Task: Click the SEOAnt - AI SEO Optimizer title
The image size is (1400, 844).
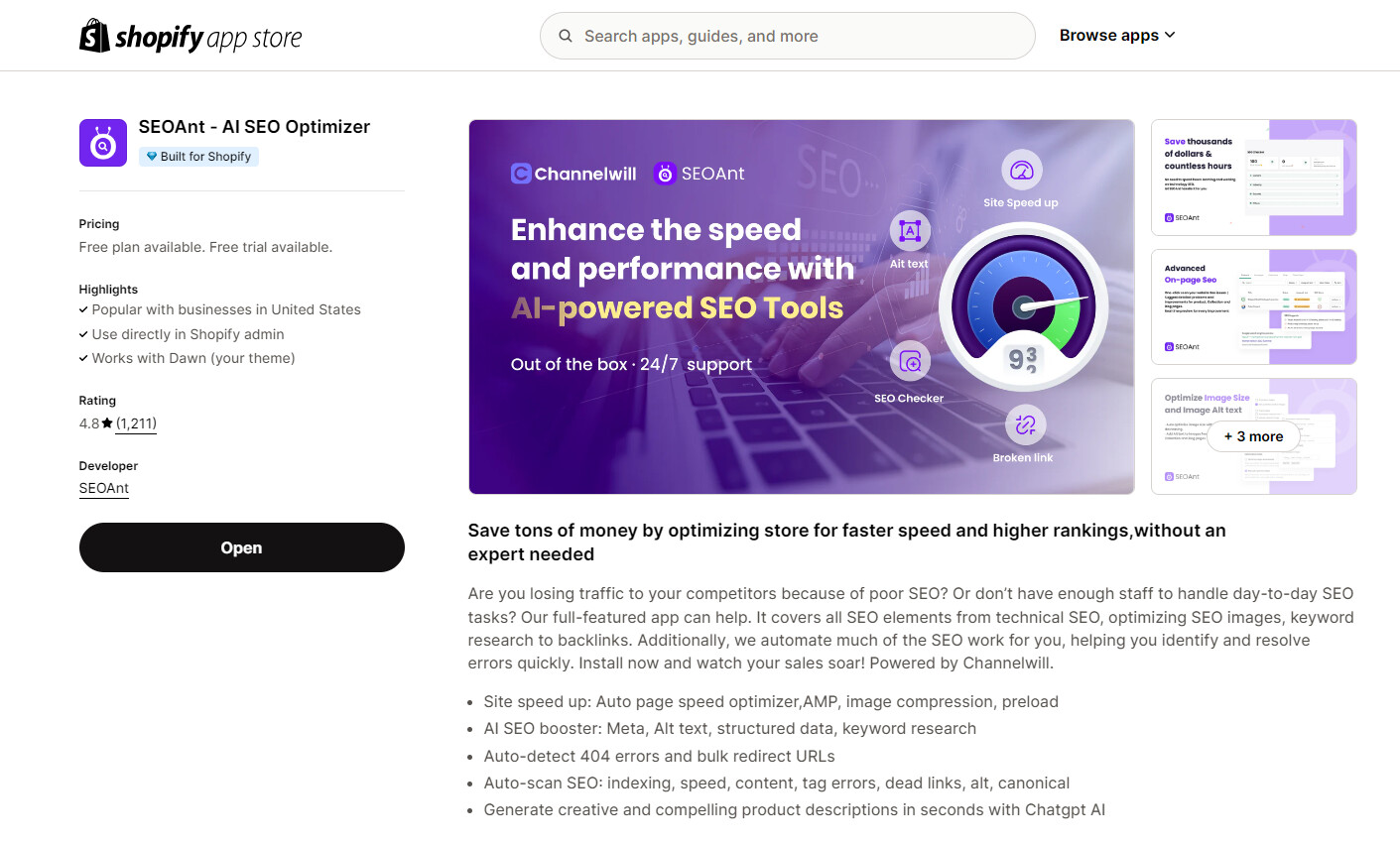Action: click(254, 127)
